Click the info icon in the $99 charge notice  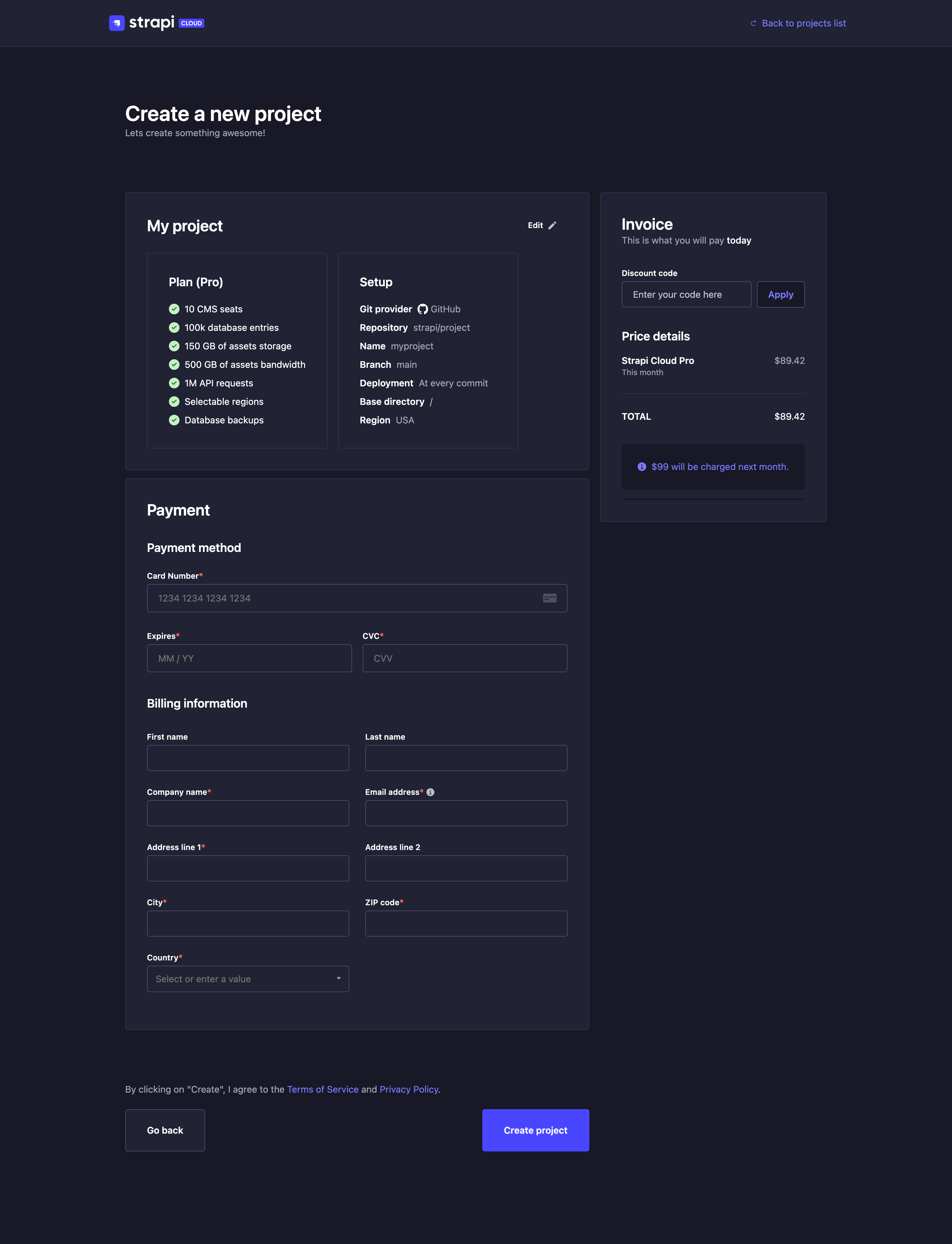coord(642,467)
